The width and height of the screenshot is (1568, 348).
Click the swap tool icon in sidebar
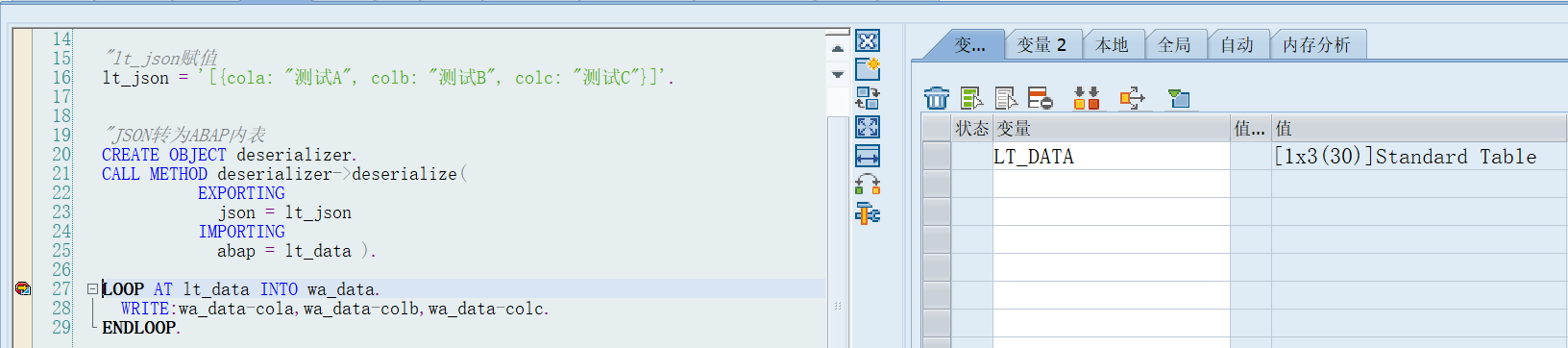[868, 98]
